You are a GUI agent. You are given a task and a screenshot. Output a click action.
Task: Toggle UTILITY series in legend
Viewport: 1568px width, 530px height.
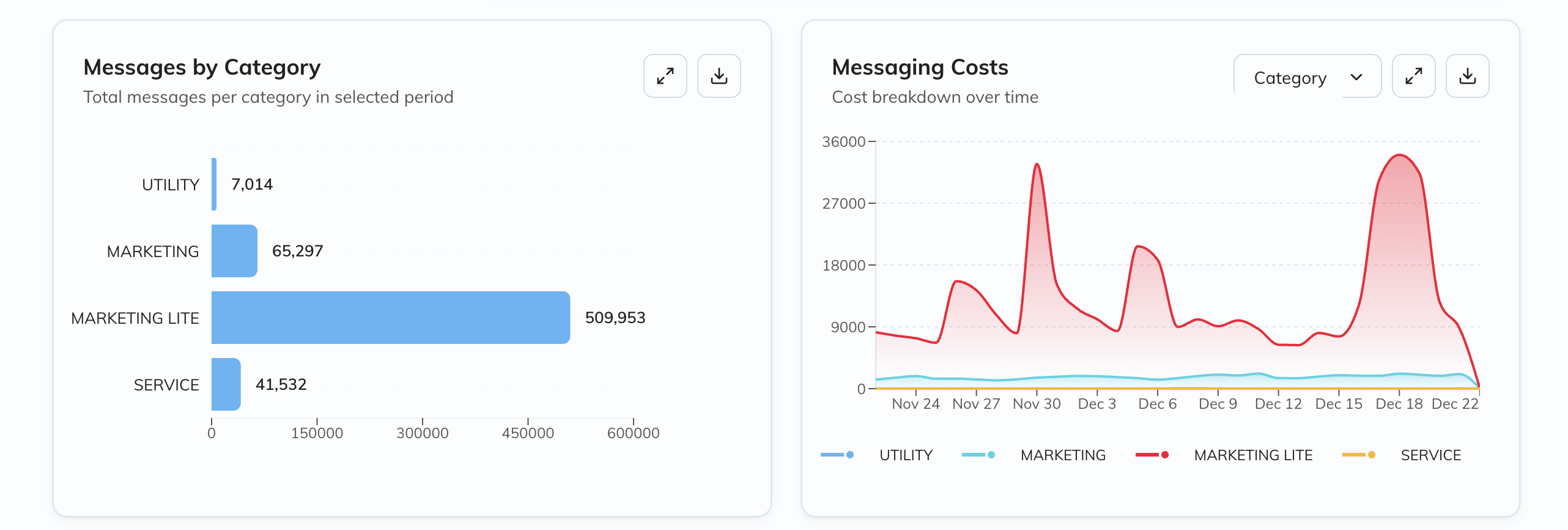[x=905, y=455]
